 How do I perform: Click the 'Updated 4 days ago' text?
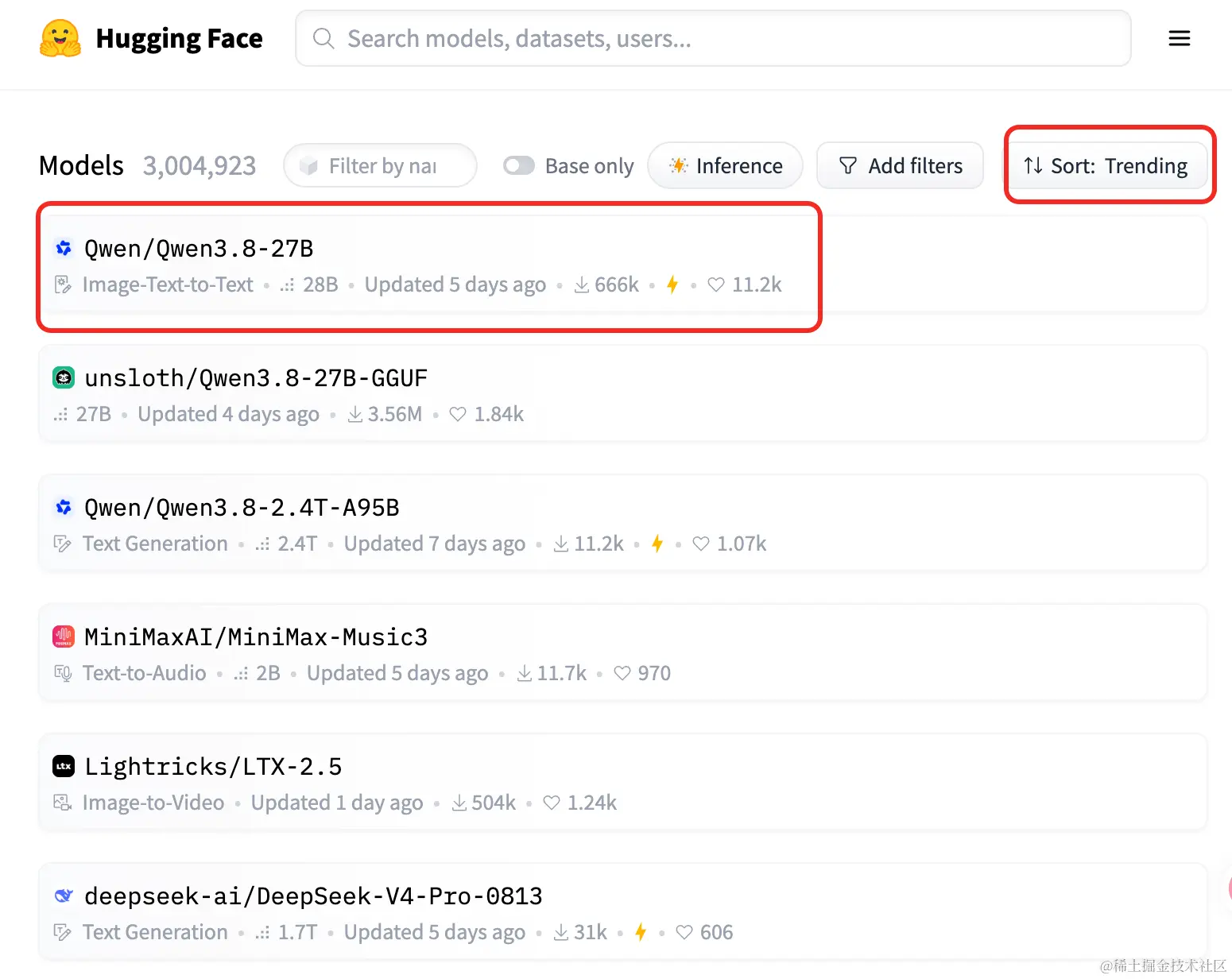coord(228,414)
